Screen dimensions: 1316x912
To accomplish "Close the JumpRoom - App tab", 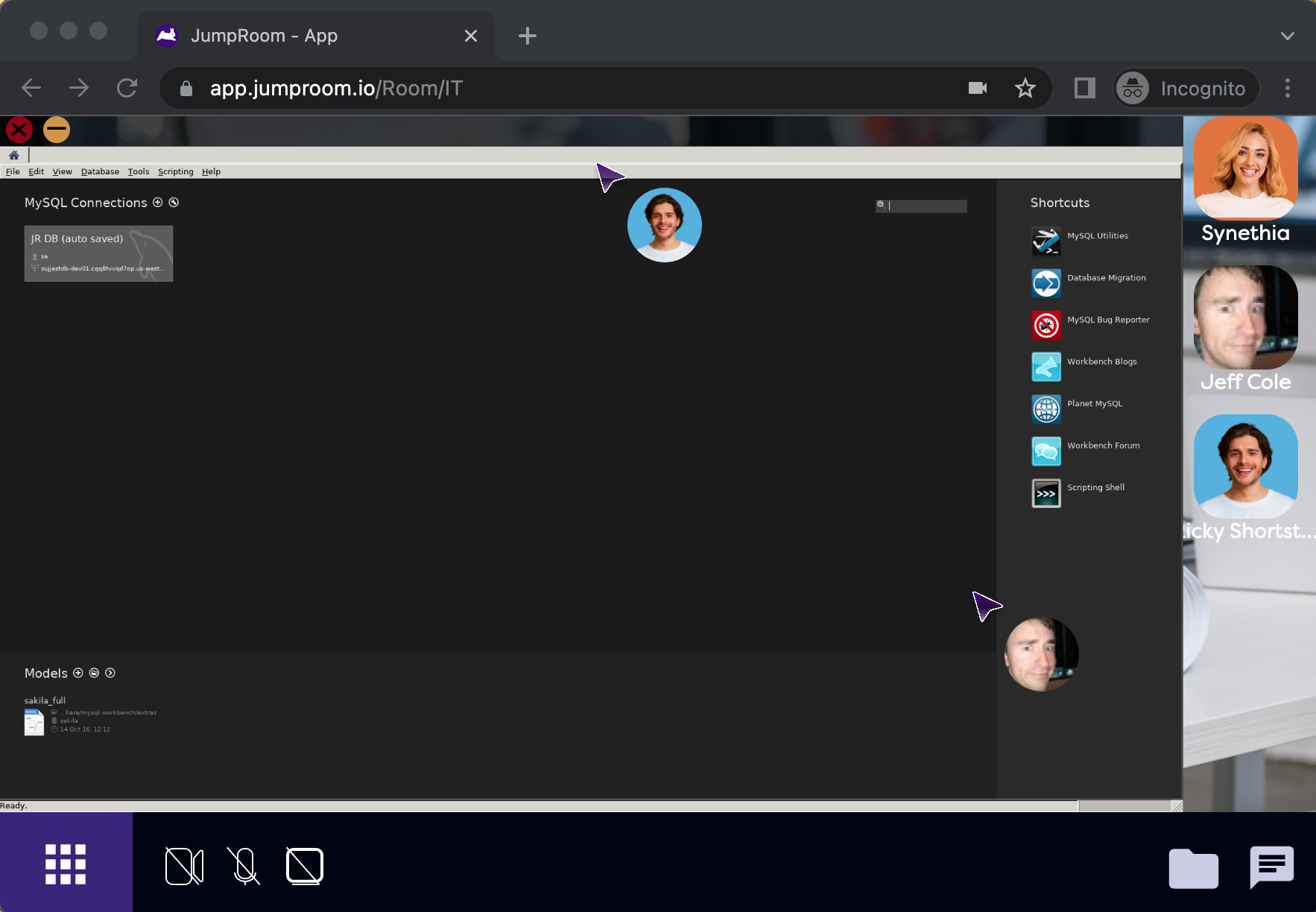I will pyautogui.click(x=471, y=36).
